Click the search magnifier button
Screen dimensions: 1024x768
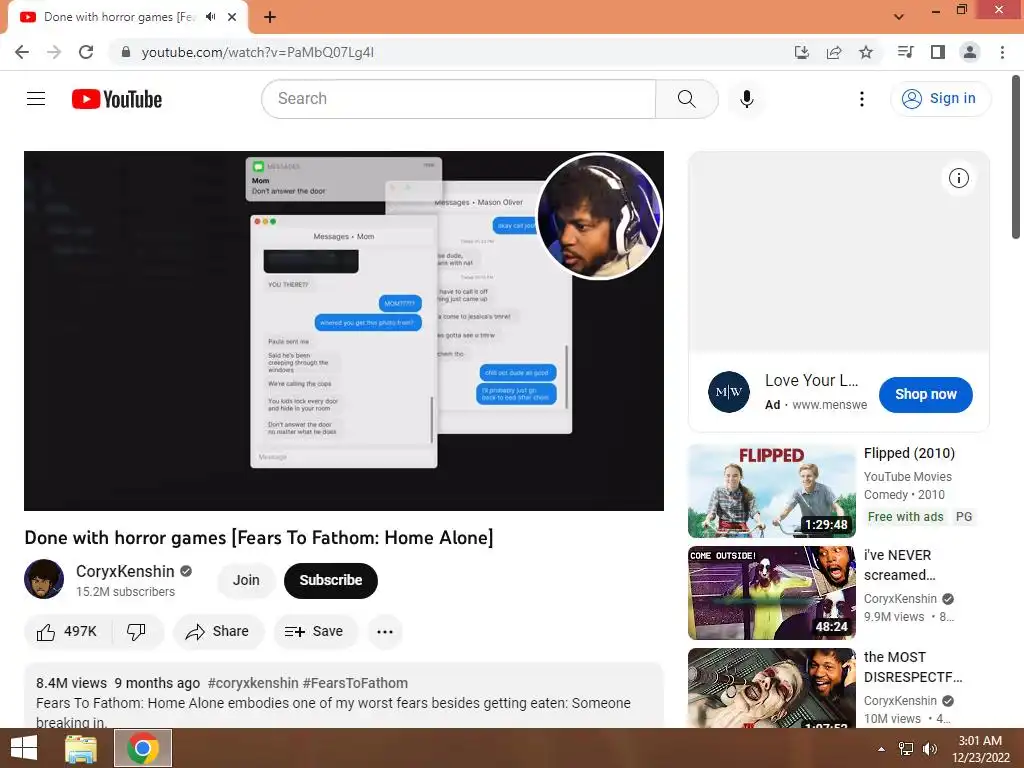pyautogui.click(x=686, y=99)
